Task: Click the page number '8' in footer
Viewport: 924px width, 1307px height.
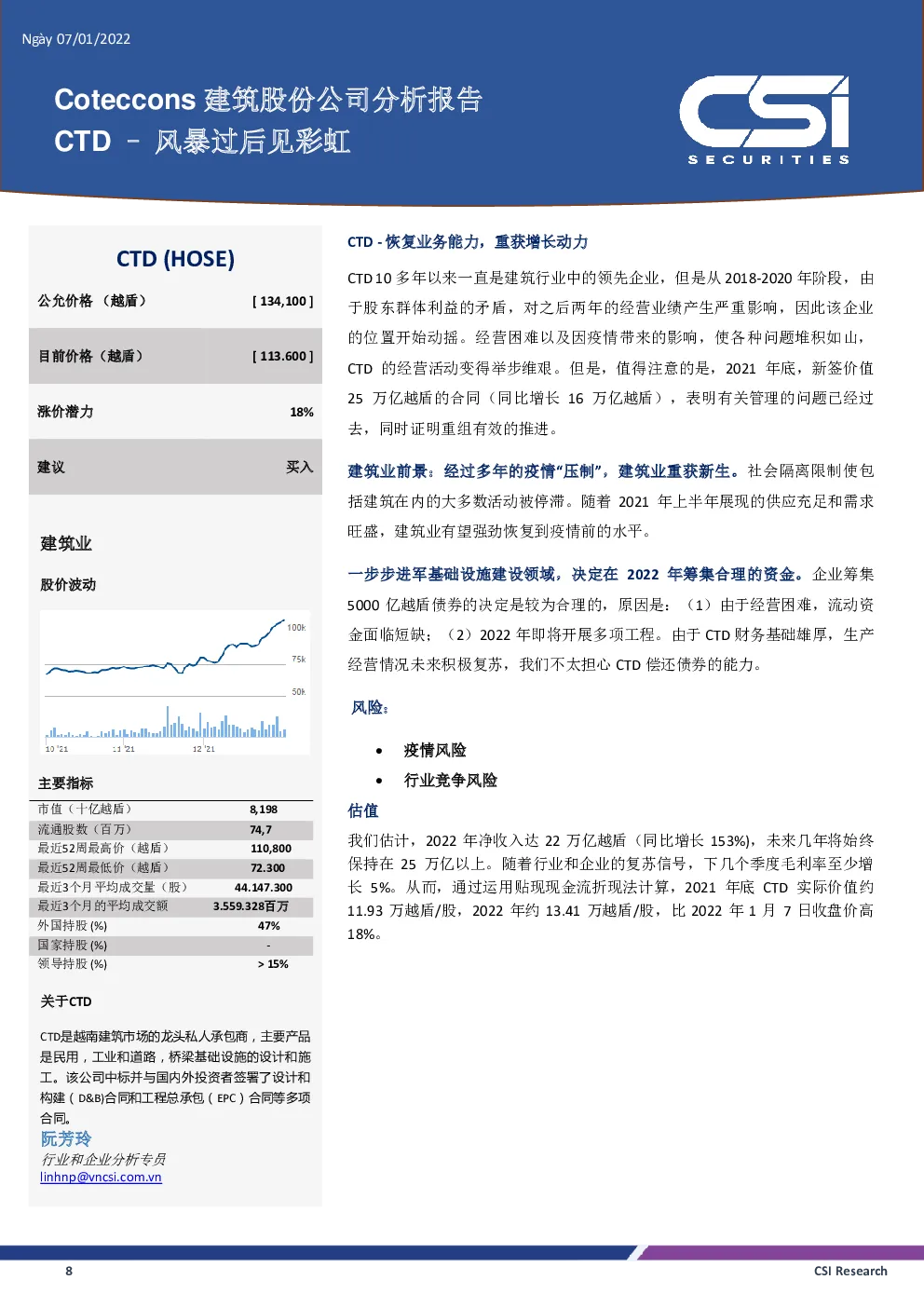Action: (x=69, y=1271)
